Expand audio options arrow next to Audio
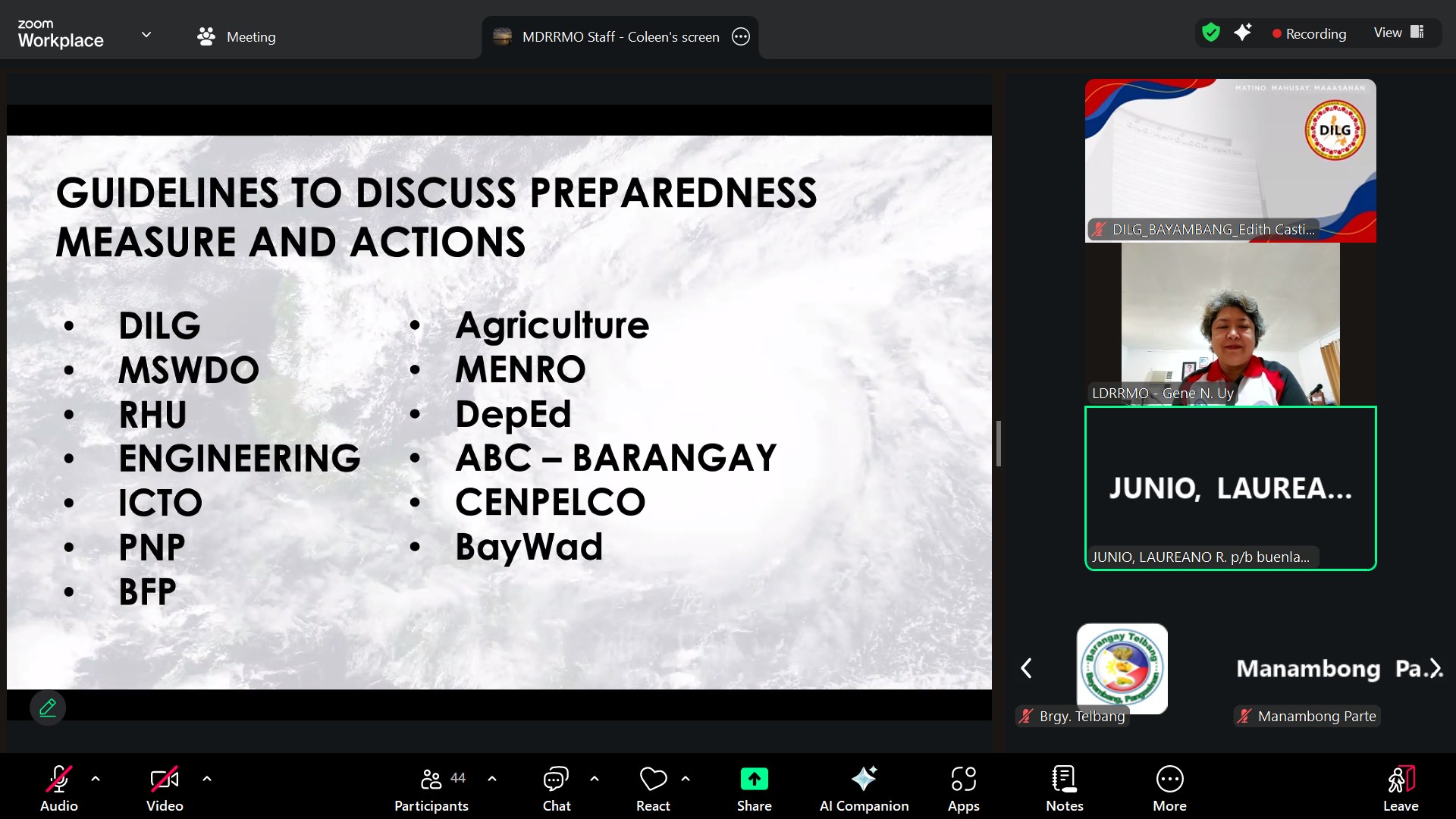Screen dimensions: 1456x819 tap(96, 778)
